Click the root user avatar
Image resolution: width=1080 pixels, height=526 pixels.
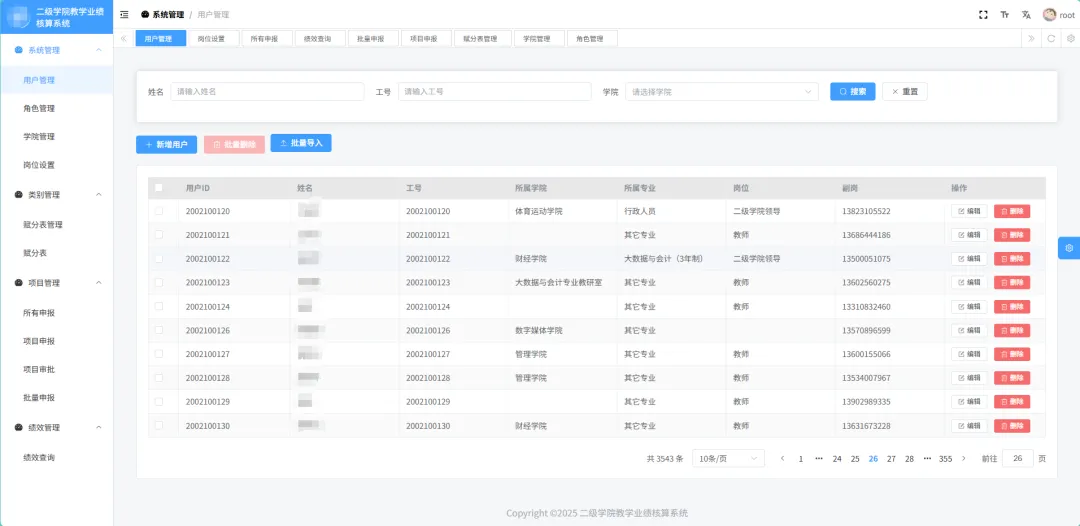click(x=1050, y=14)
